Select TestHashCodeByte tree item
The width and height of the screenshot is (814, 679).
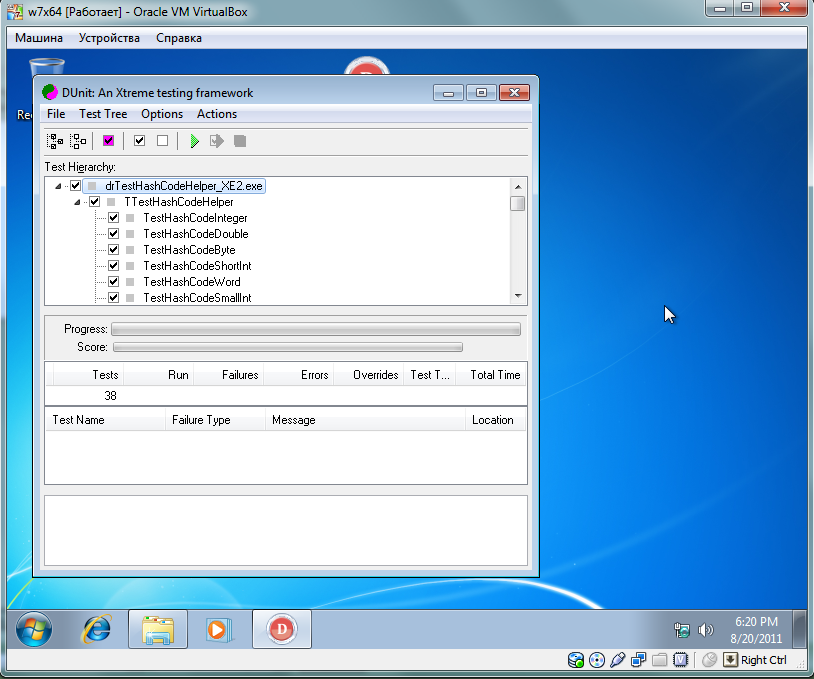pos(189,250)
